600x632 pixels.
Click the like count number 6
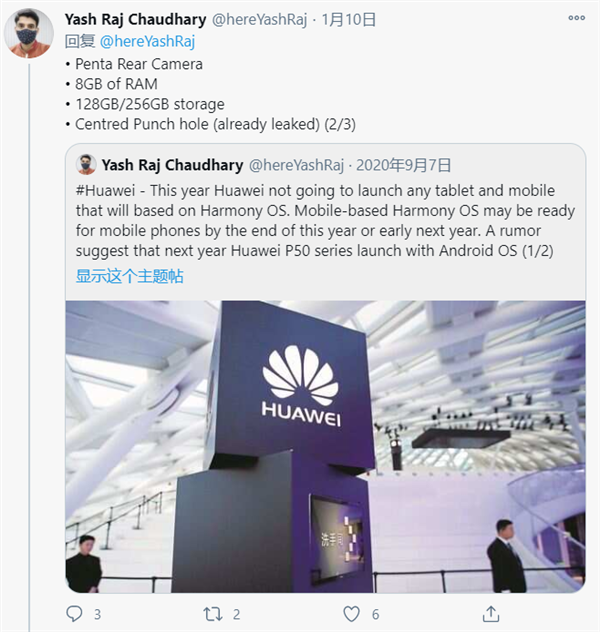coord(374,613)
